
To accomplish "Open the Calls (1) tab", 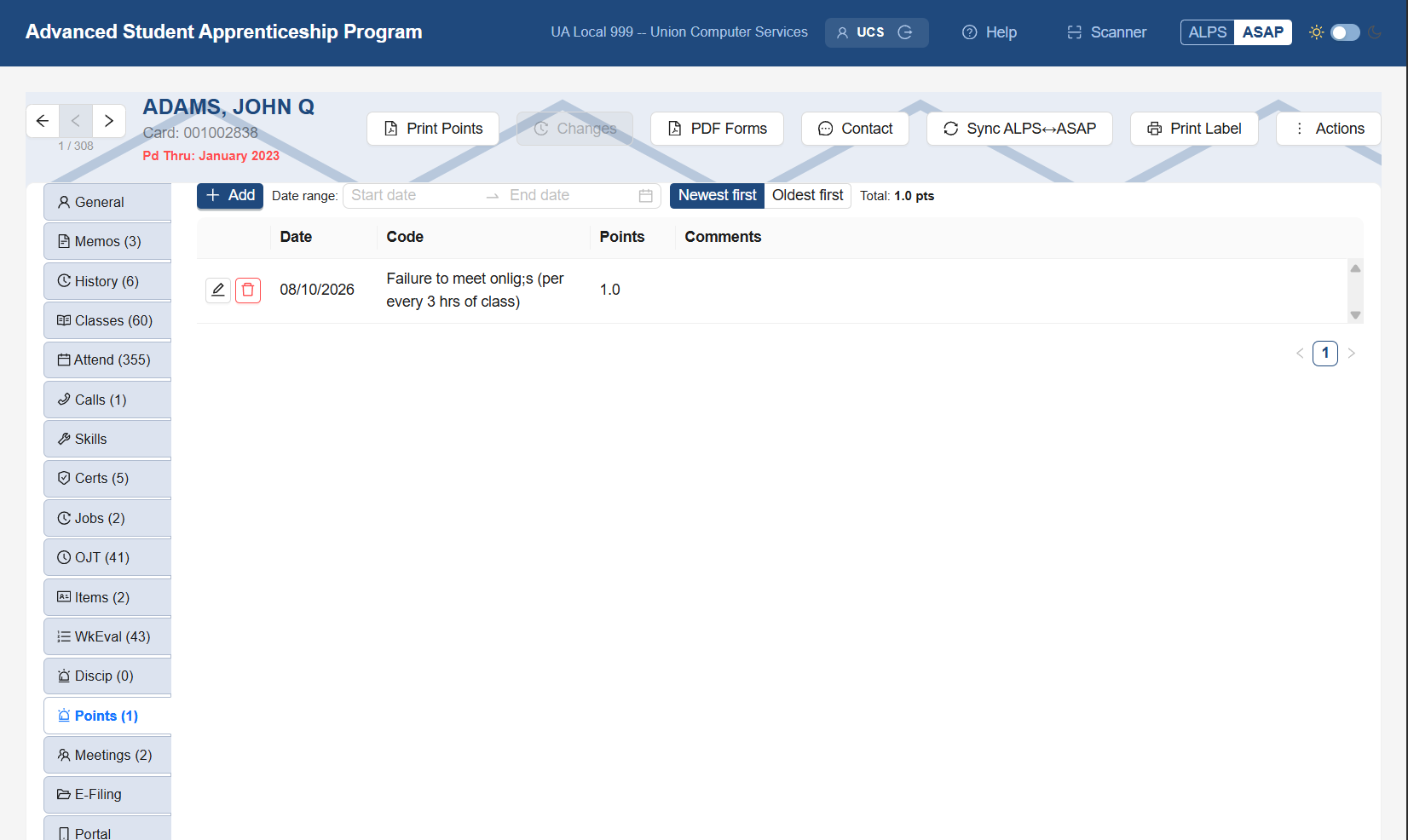I will pos(107,400).
